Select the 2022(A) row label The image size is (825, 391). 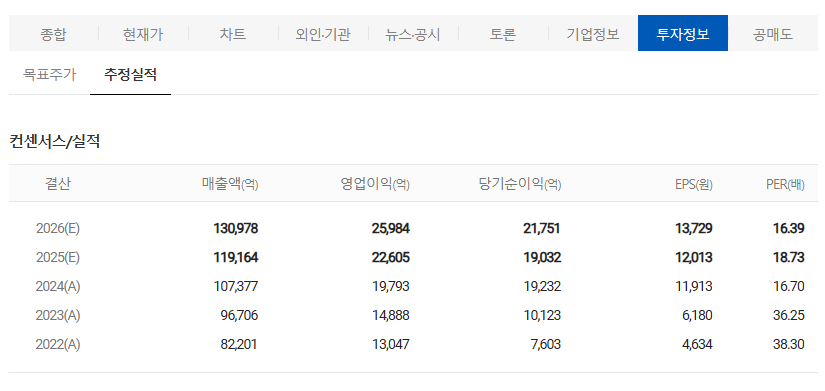click(58, 344)
